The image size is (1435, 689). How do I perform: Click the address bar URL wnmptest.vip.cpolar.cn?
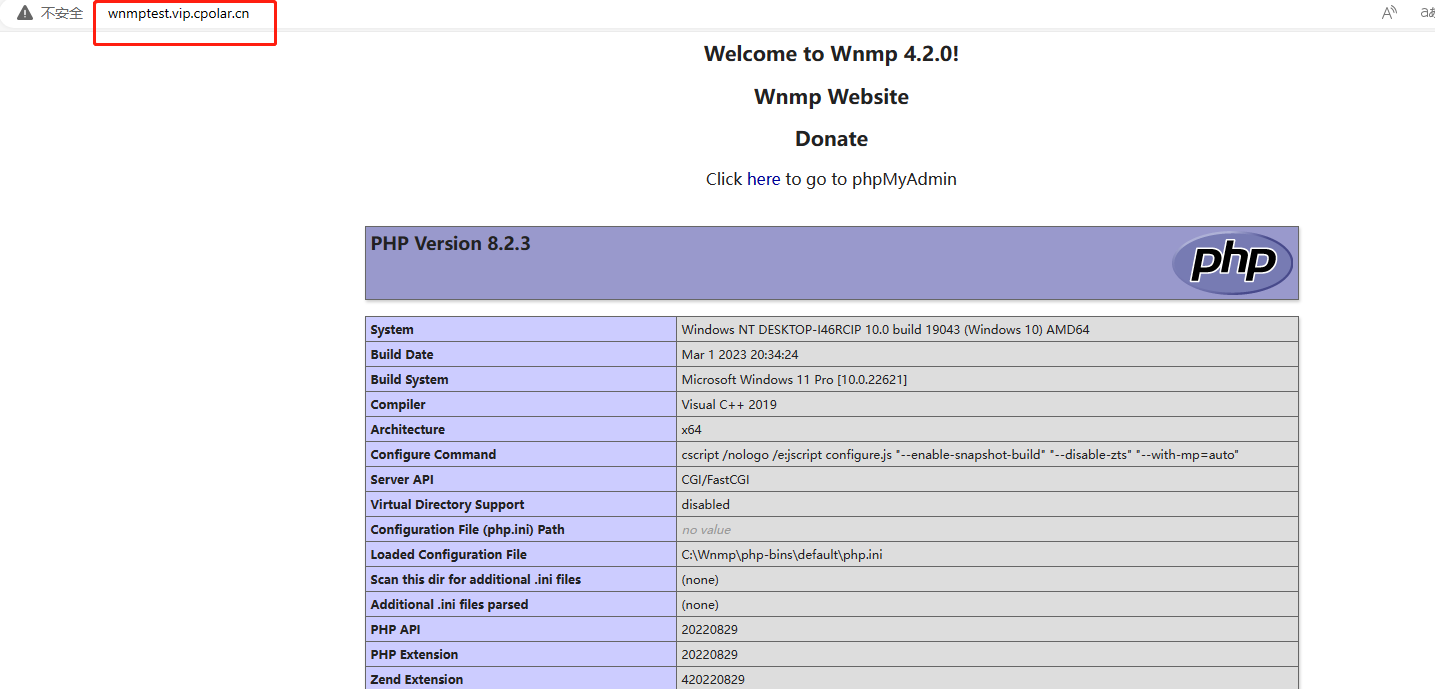click(179, 13)
